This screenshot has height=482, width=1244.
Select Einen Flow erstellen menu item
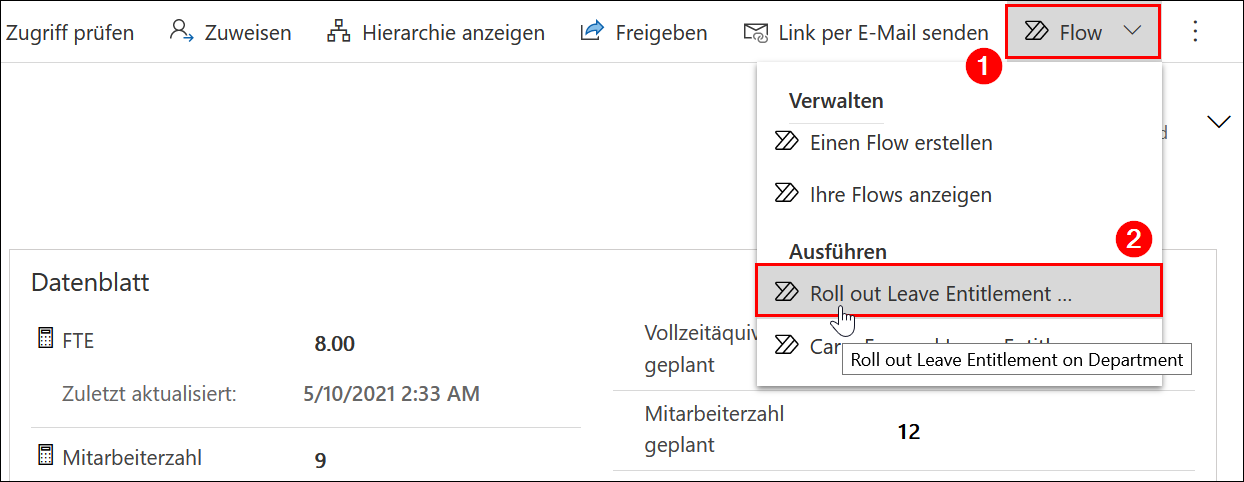click(x=900, y=142)
